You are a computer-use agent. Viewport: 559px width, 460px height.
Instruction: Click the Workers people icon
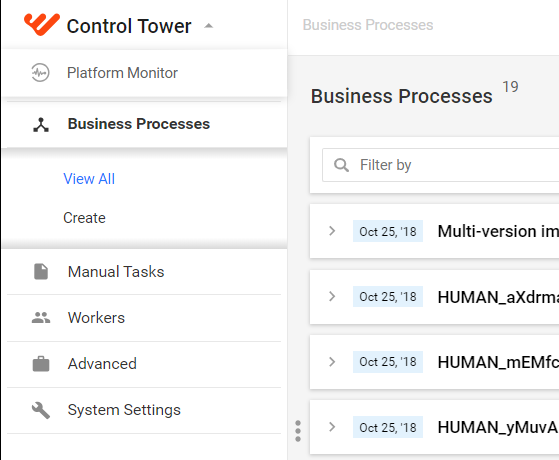[41, 317]
